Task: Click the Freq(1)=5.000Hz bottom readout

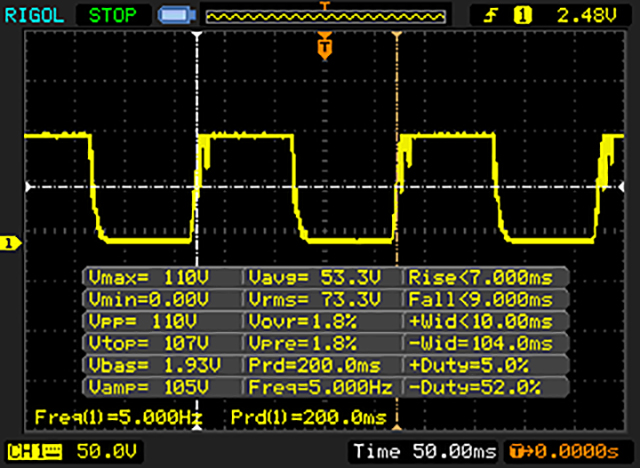Action: [118, 417]
